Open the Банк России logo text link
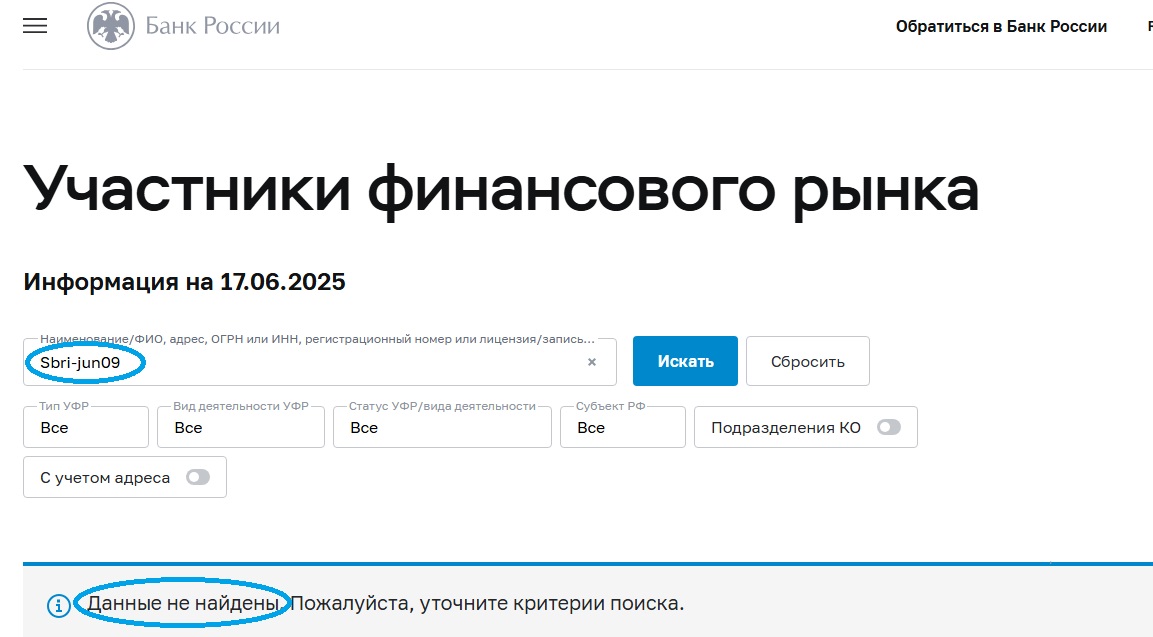The height and width of the screenshot is (637, 1153). point(213,26)
